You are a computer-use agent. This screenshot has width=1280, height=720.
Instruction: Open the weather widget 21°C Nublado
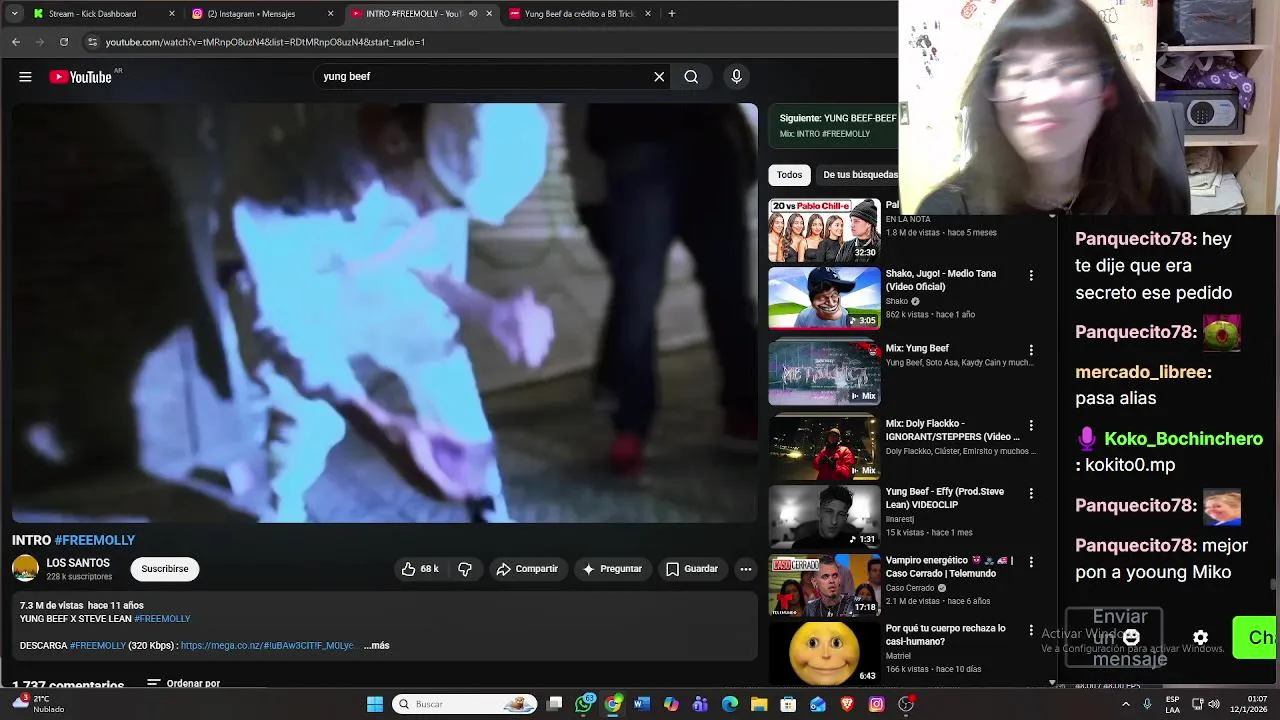point(37,704)
